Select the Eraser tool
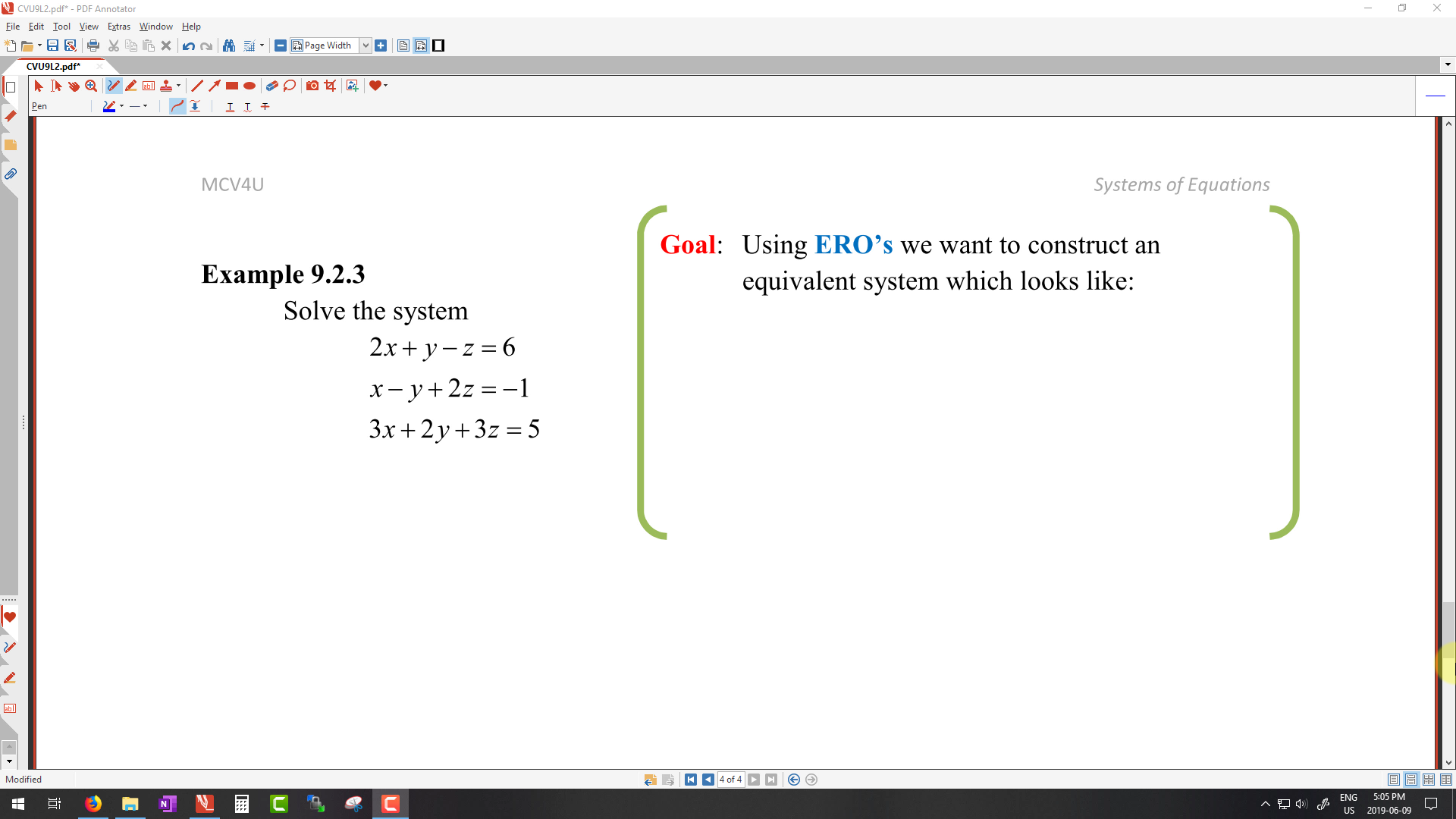Viewport: 1456px width, 819px height. pyautogui.click(x=271, y=86)
